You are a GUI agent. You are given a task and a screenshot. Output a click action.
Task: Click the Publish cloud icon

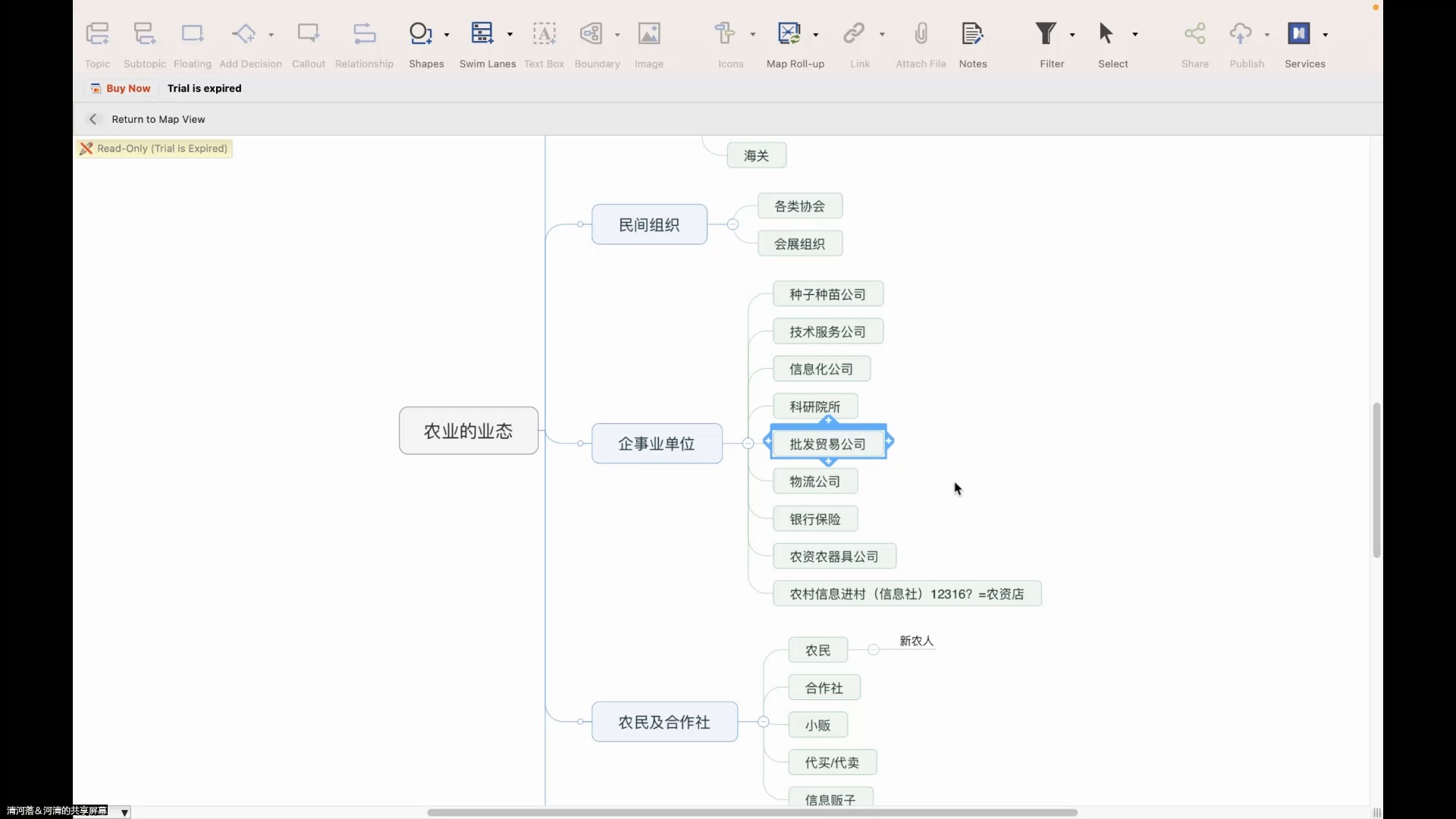1241,34
